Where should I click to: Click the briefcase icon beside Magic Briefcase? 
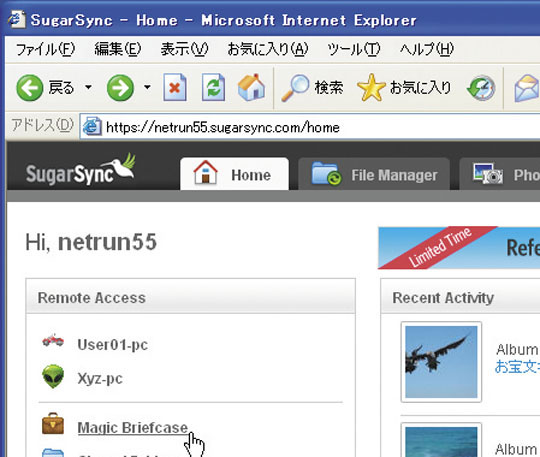[x=53, y=423]
